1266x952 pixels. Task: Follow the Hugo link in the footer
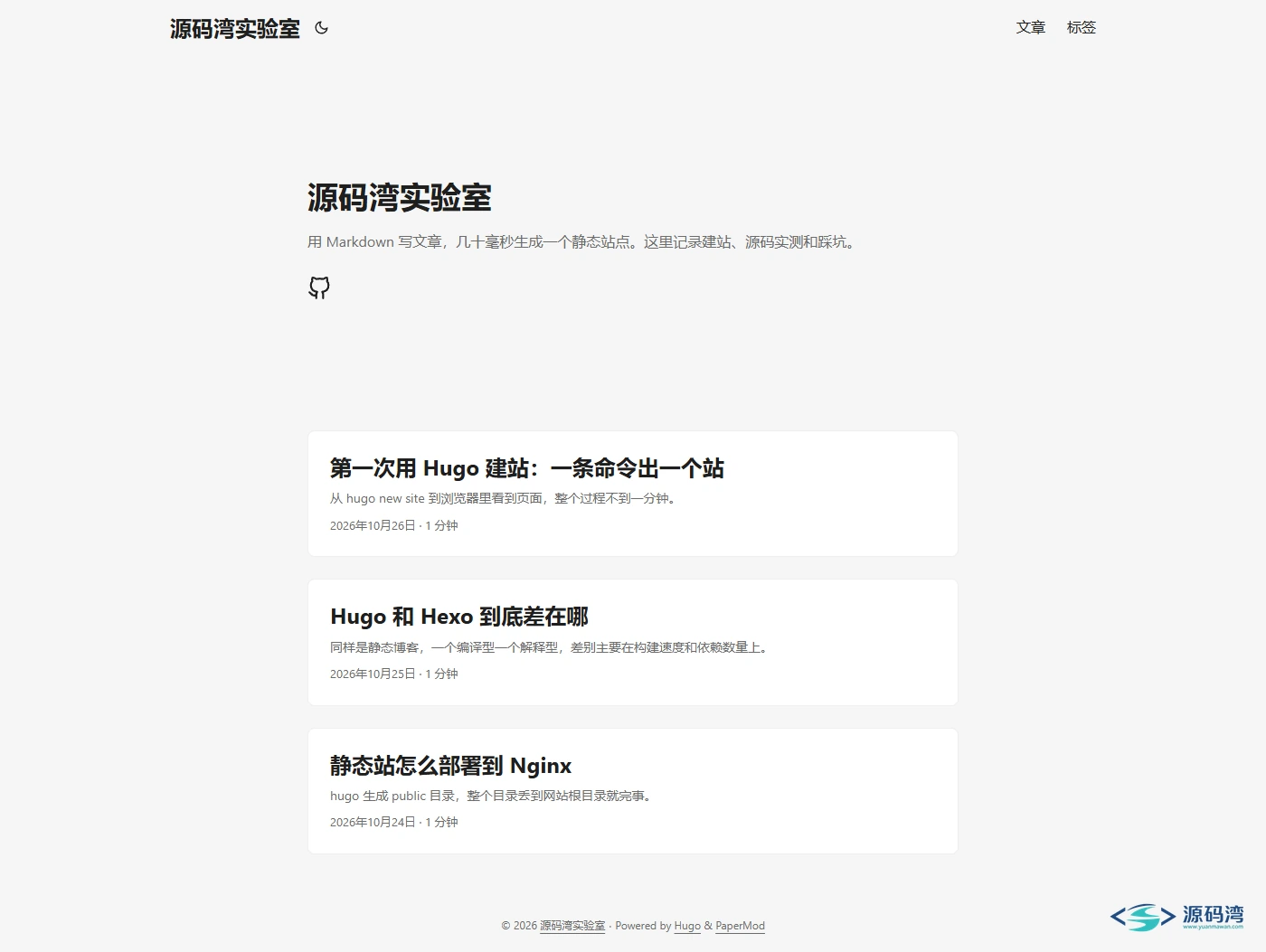[x=687, y=926]
